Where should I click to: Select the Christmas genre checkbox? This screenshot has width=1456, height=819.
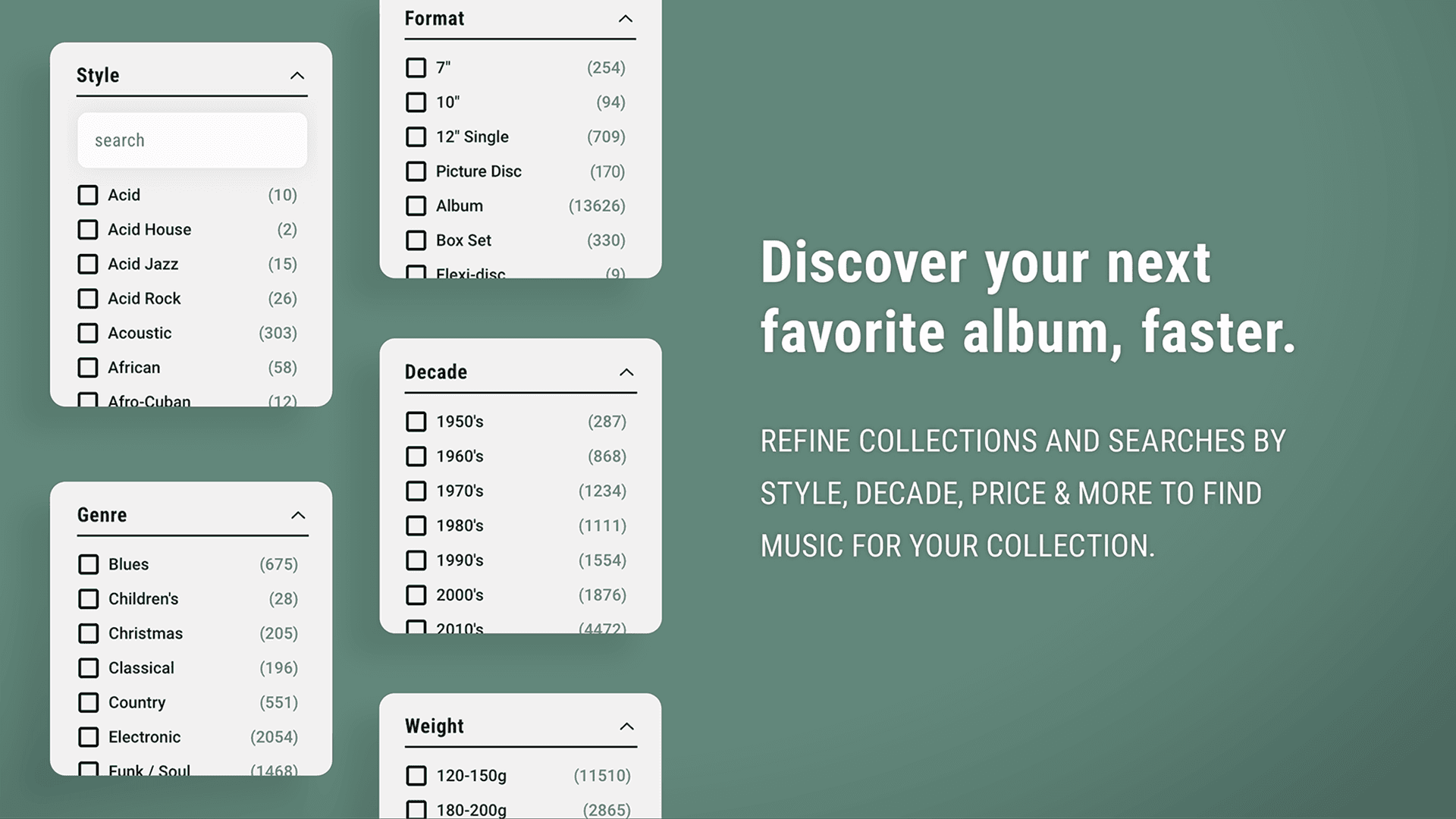coord(89,633)
